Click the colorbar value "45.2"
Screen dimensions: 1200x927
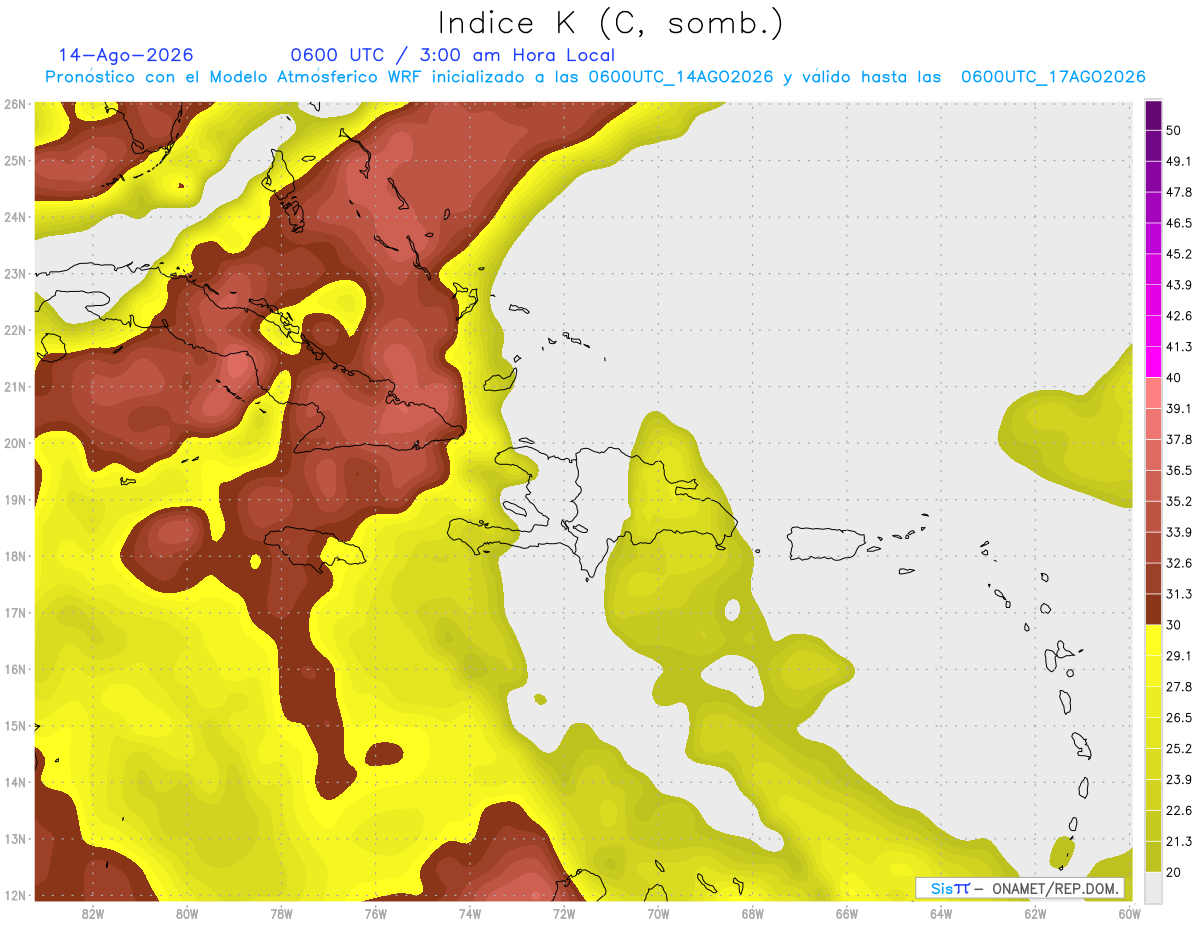click(x=1179, y=254)
